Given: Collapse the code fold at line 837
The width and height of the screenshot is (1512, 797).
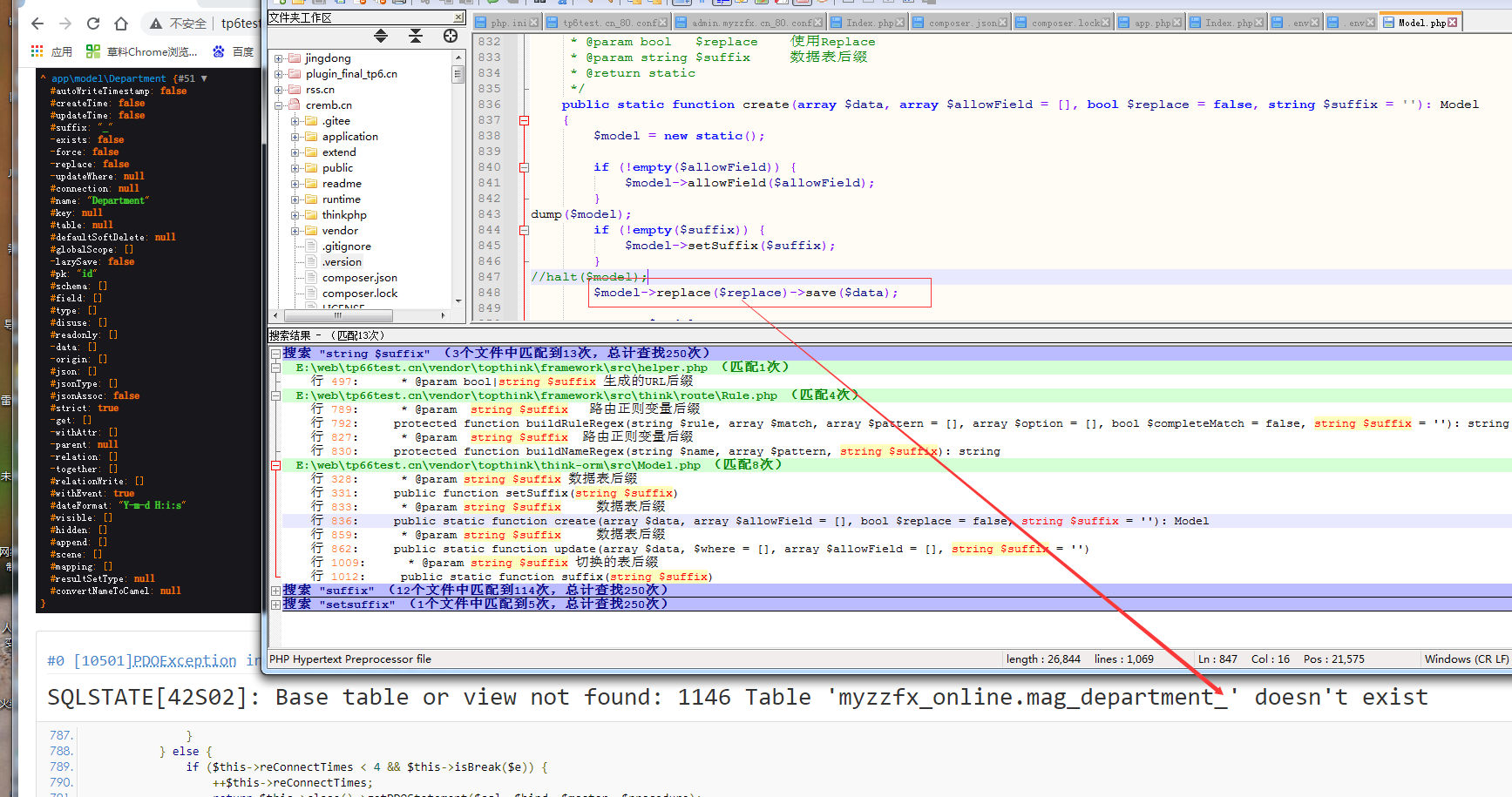Looking at the screenshot, I should [524, 120].
